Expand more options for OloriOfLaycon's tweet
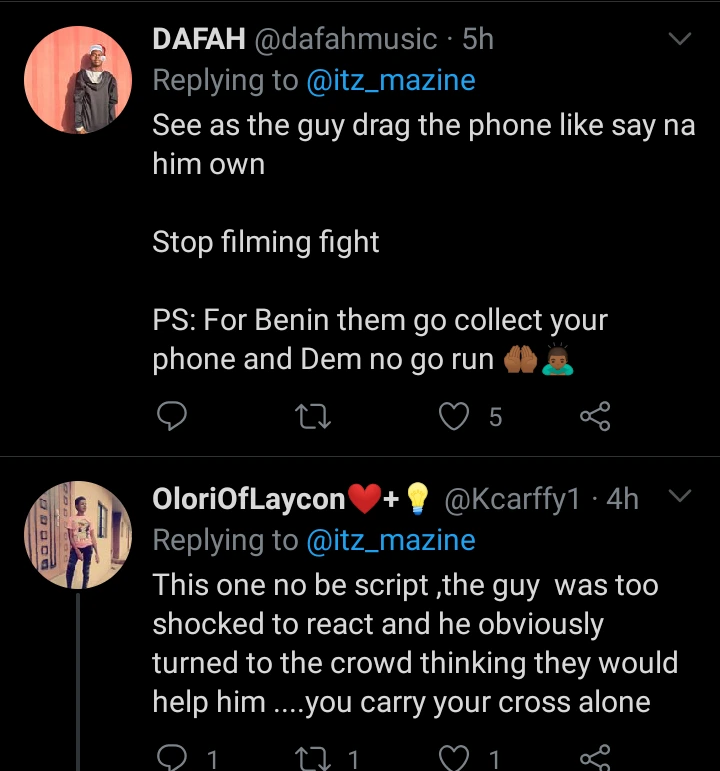720x771 pixels. pyautogui.click(x=679, y=497)
